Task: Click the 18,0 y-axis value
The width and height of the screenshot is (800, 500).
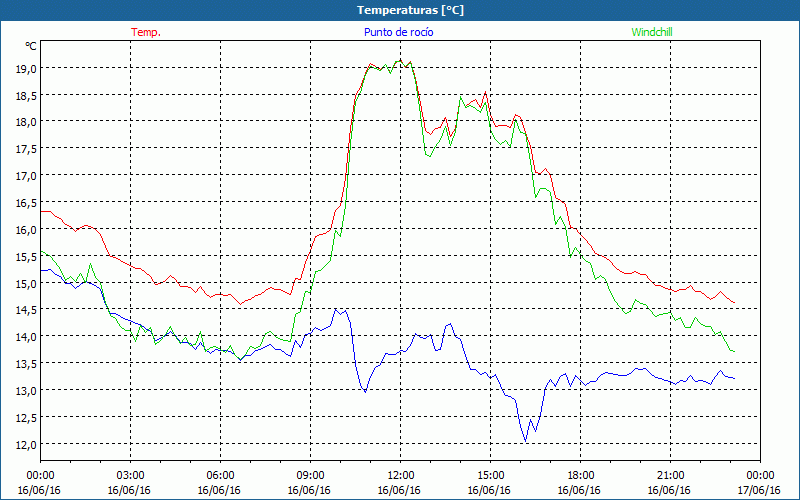Action: pyautogui.click(x=26, y=121)
